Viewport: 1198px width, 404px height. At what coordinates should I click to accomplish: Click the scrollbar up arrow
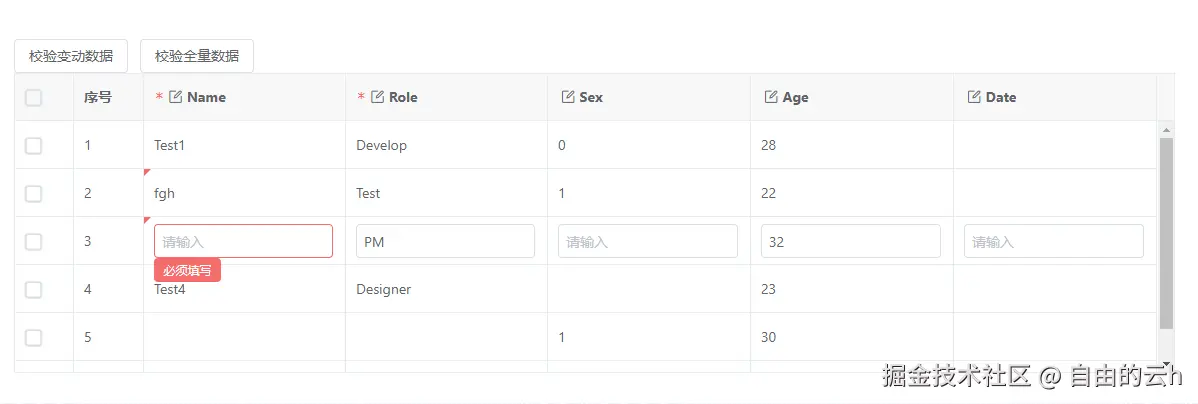point(1166,130)
